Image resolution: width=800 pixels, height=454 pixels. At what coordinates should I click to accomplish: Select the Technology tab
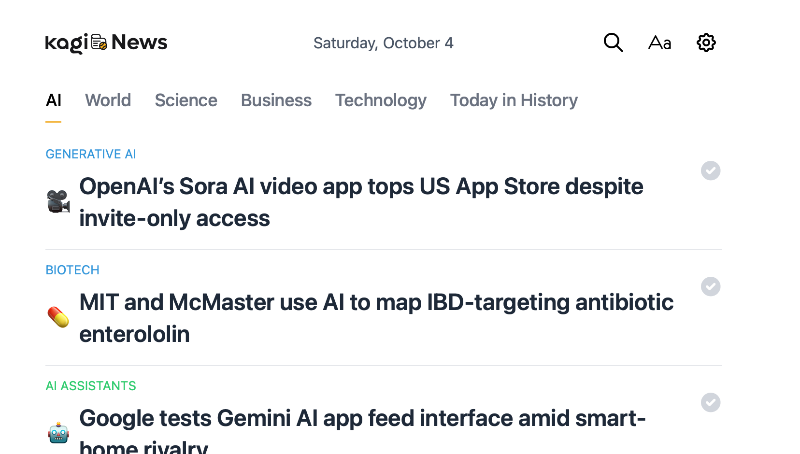(x=381, y=100)
